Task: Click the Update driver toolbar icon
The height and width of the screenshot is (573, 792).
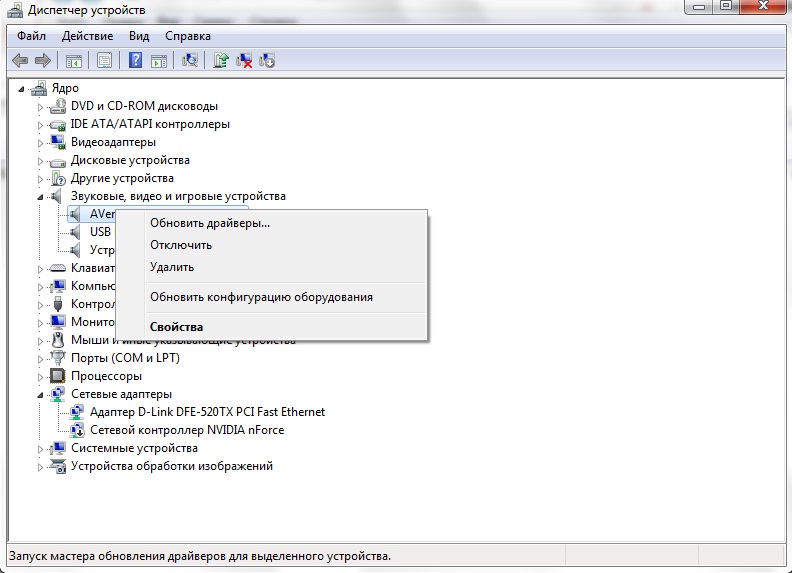Action: coord(221,61)
